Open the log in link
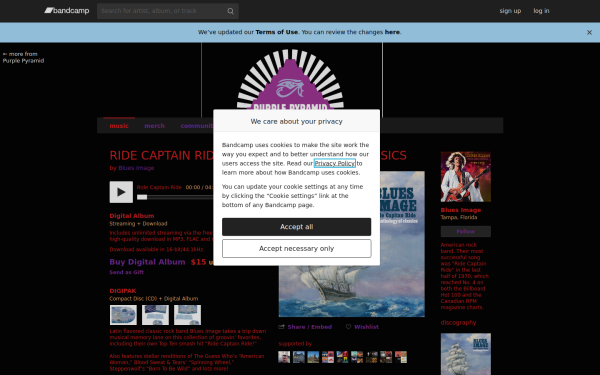Viewport: 600px width, 375px height. 541,11
